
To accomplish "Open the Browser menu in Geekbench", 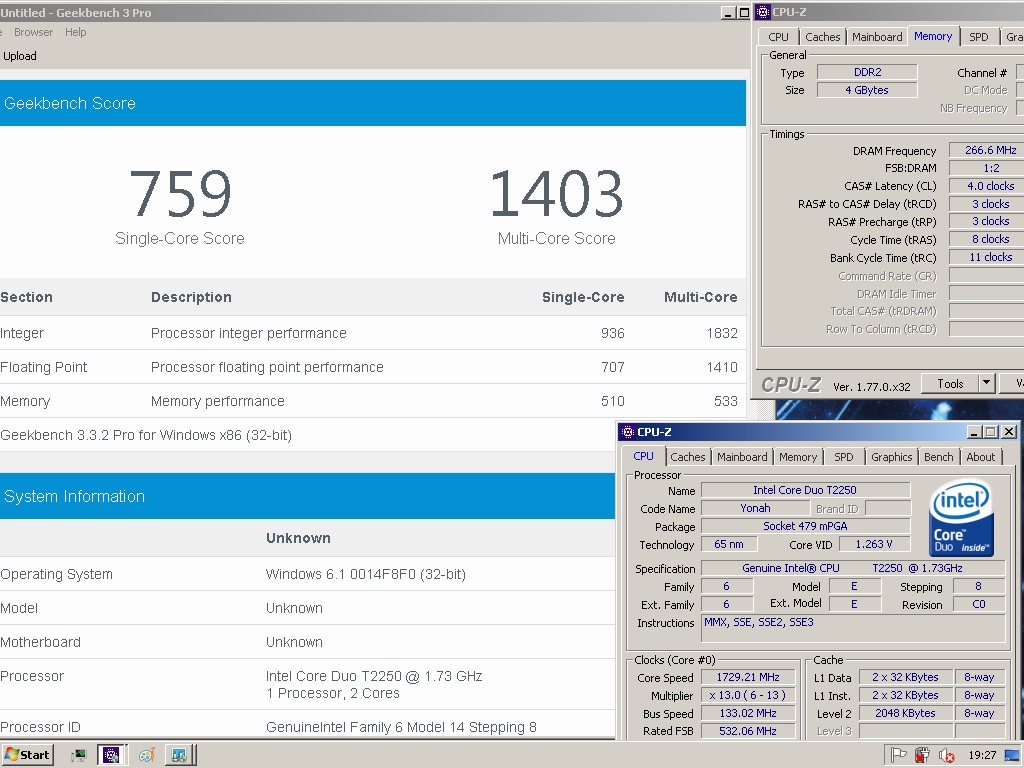I will tap(33, 32).
